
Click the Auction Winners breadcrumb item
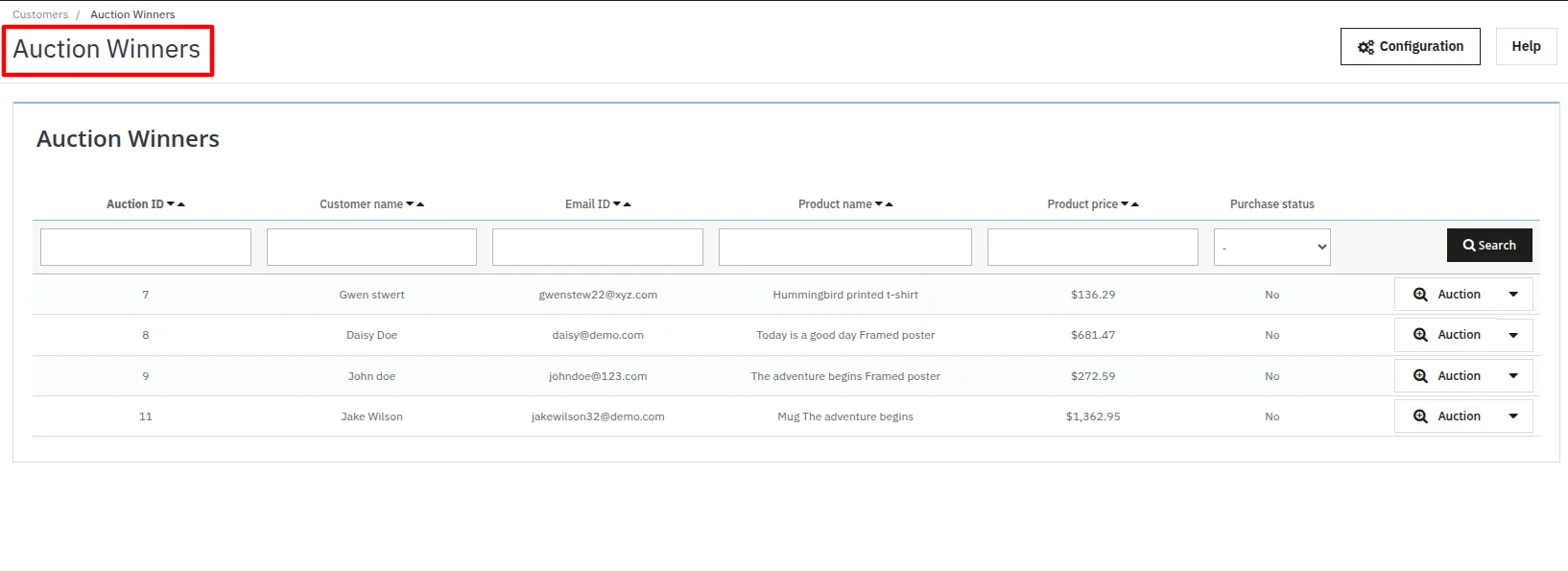[132, 14]
